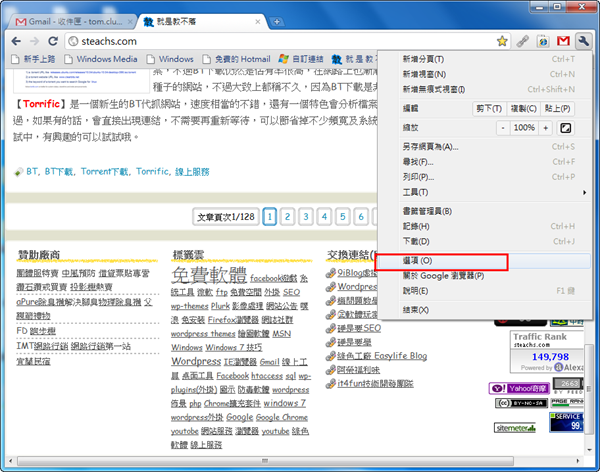Open 書籤管理員(B) from menu

485,211
